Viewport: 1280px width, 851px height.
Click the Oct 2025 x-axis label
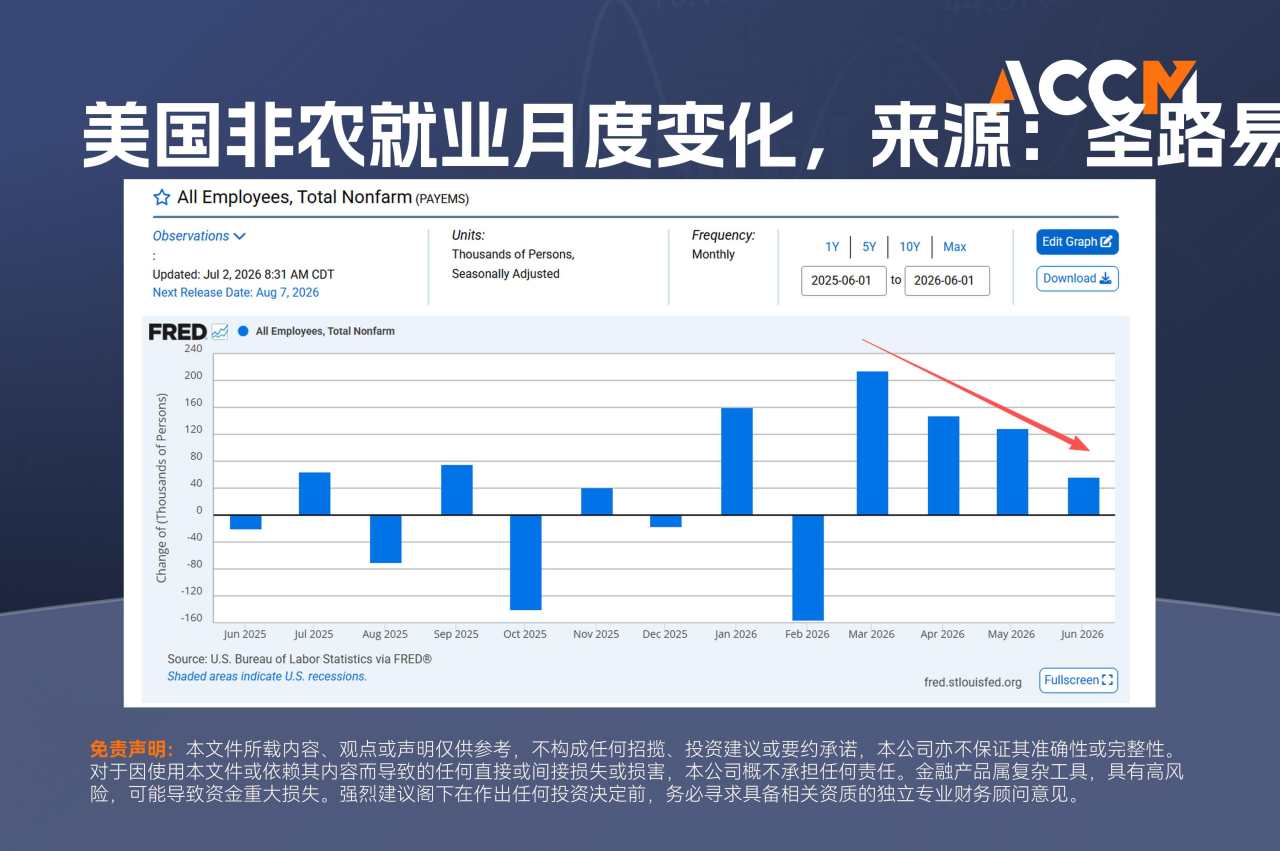pos(525,634)
